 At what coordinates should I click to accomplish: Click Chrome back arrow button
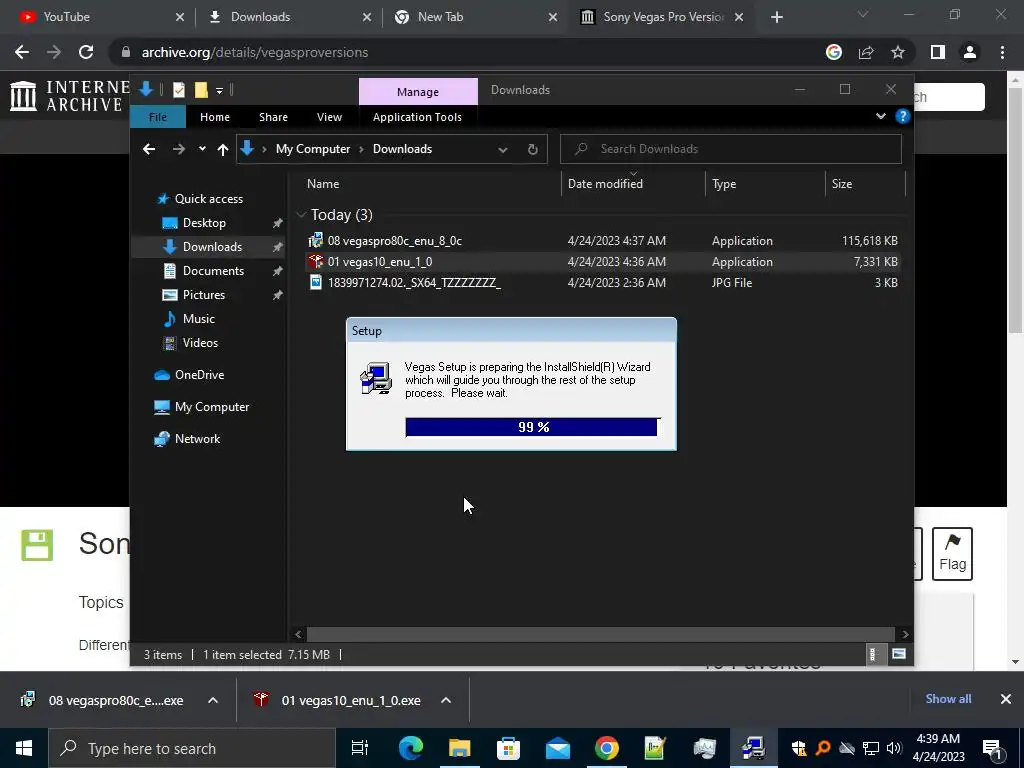point(22,52)
